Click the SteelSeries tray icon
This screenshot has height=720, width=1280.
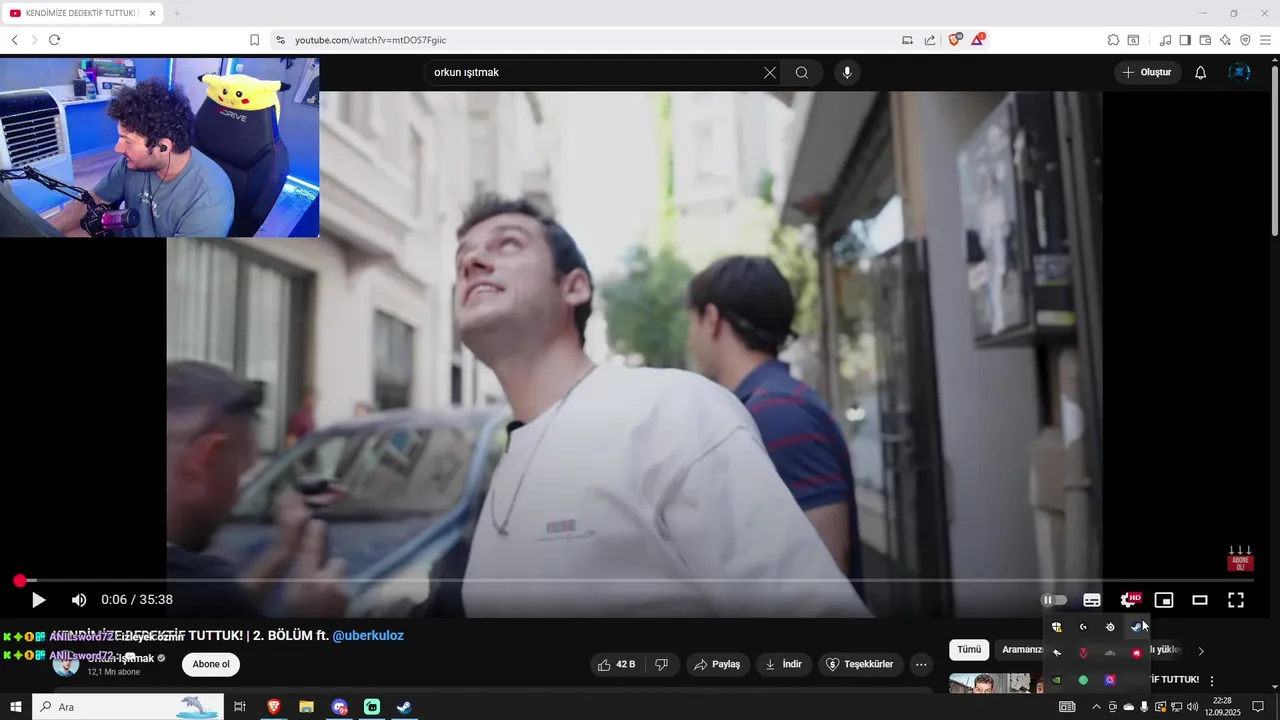tap(1110, 627)
